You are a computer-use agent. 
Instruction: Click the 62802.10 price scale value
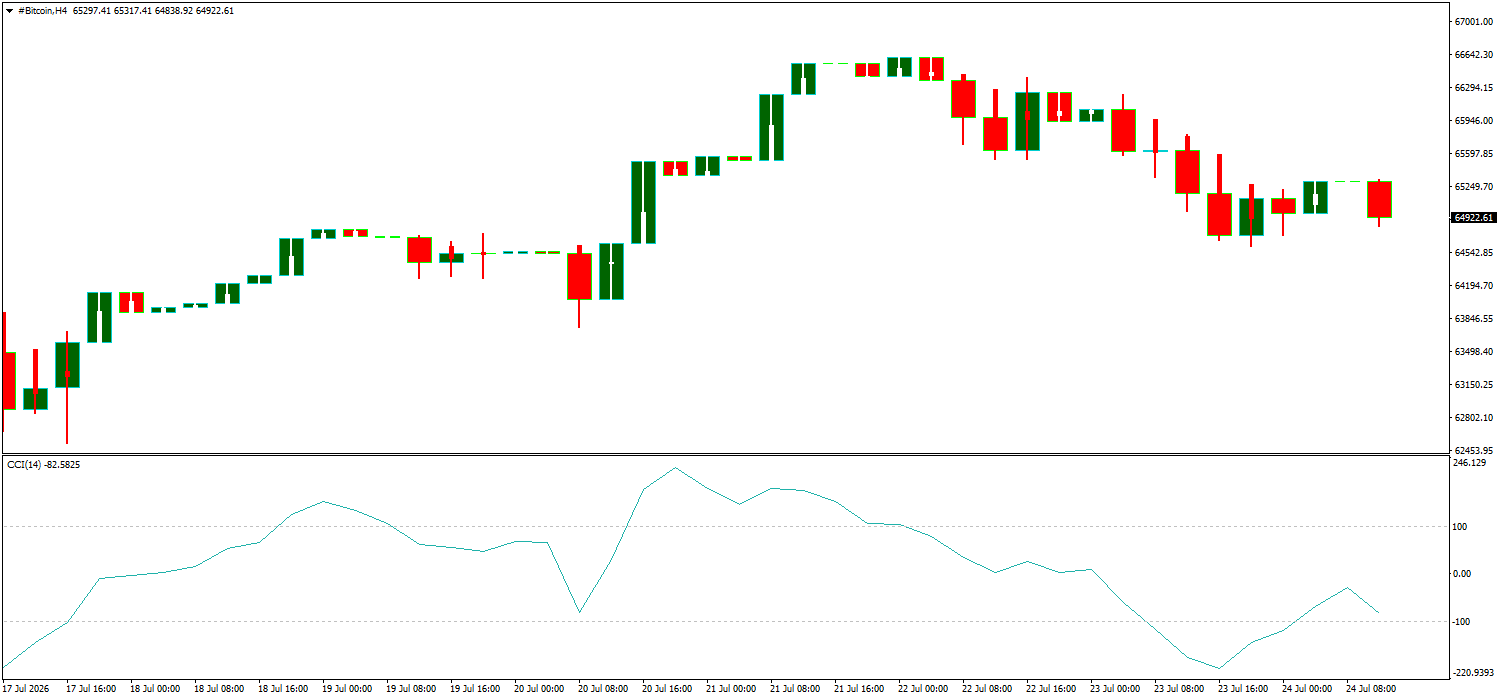(x=1473, y=418)
